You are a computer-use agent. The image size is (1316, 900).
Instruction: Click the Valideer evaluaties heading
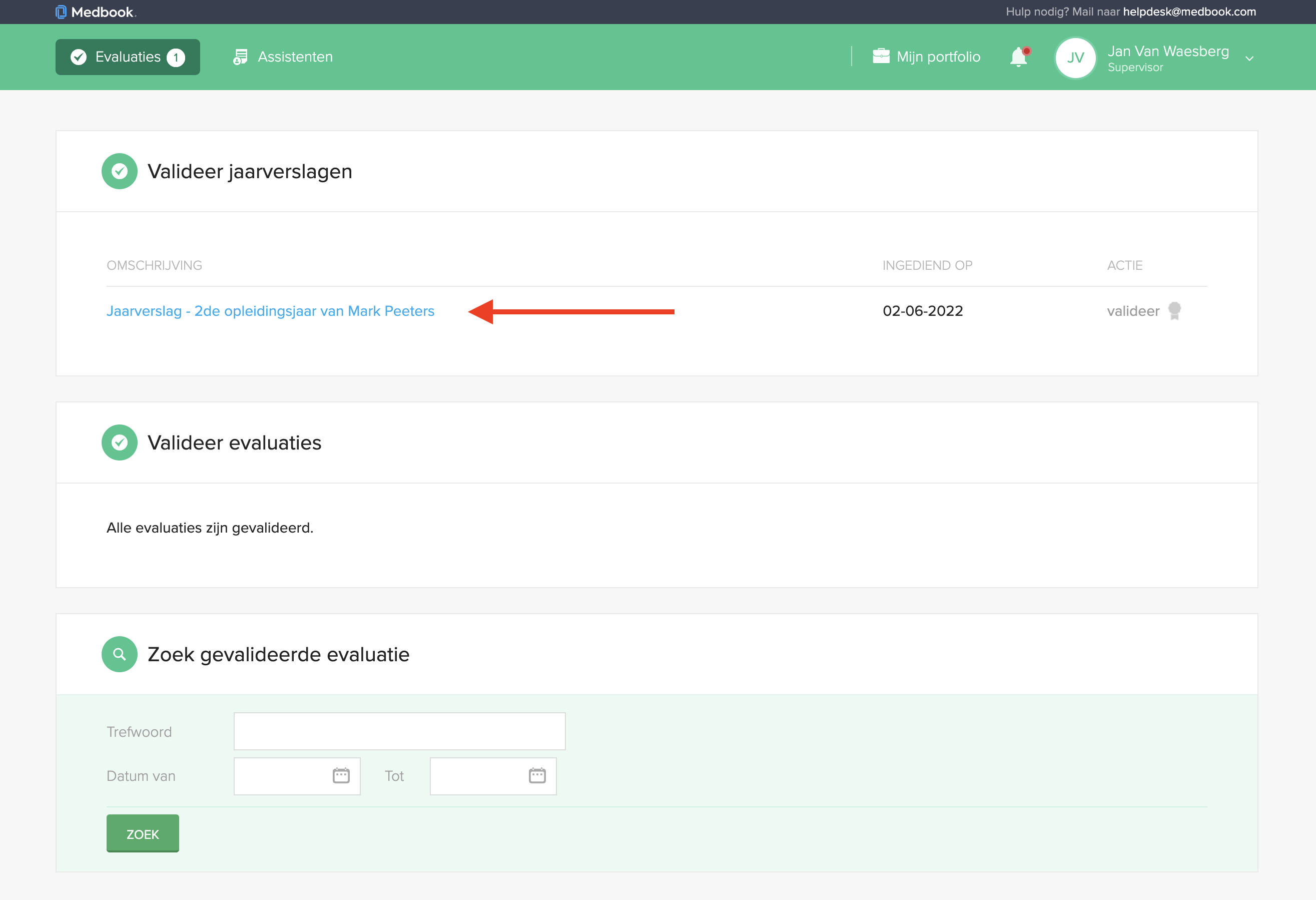click(235, 442)
